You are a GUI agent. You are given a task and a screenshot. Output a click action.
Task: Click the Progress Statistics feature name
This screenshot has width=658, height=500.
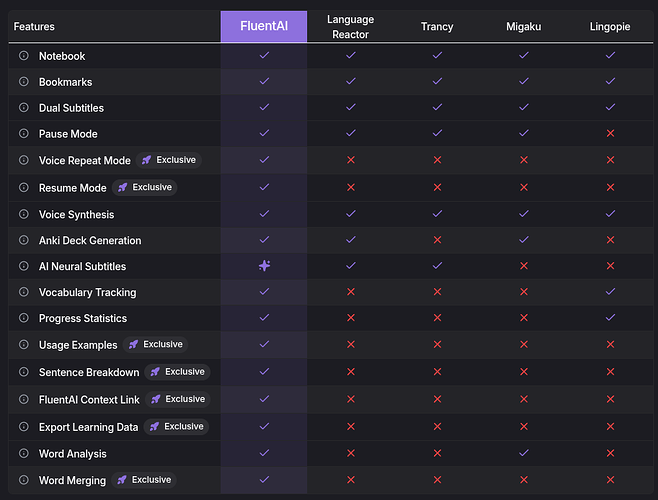click(83, 318)
